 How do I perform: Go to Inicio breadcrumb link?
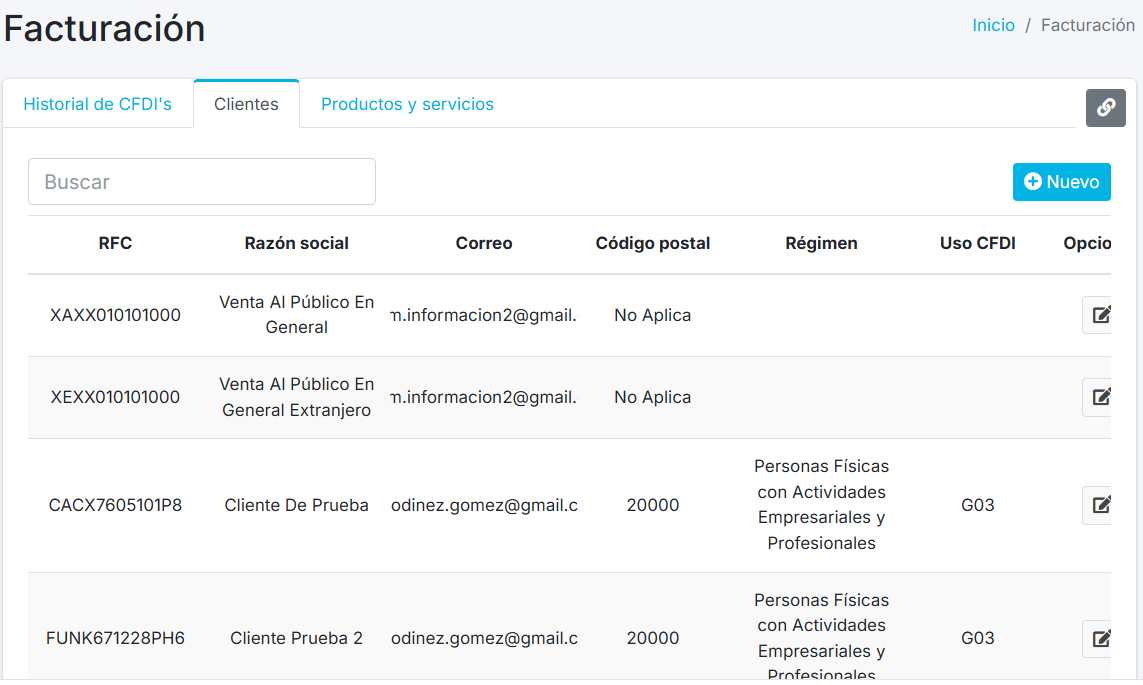[993, 25]
